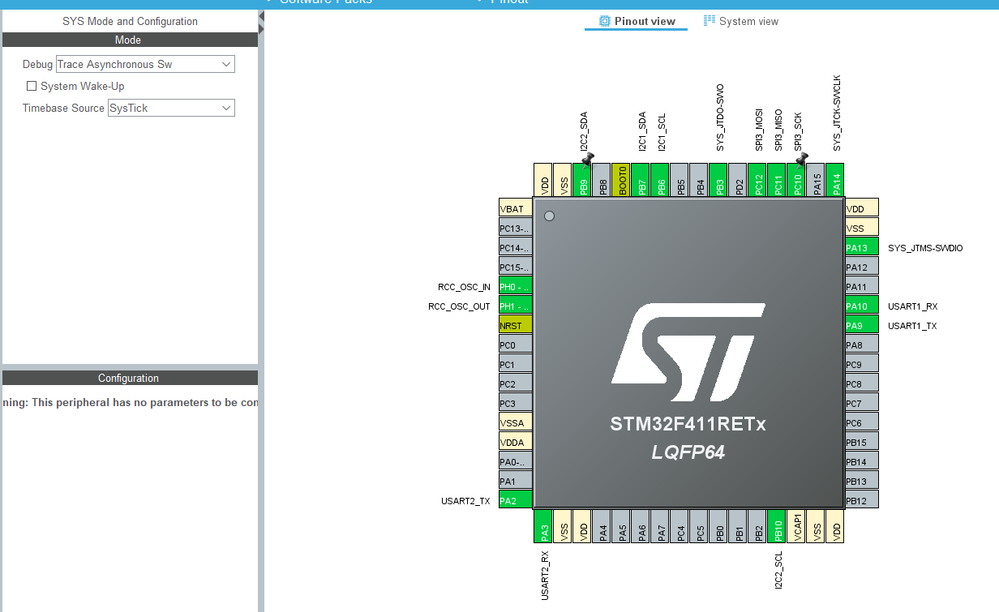Select pin PH1 (RCC_OSC_OUT)
The image size is (999, 612).
pyautogui.click(x=515, y=306)
